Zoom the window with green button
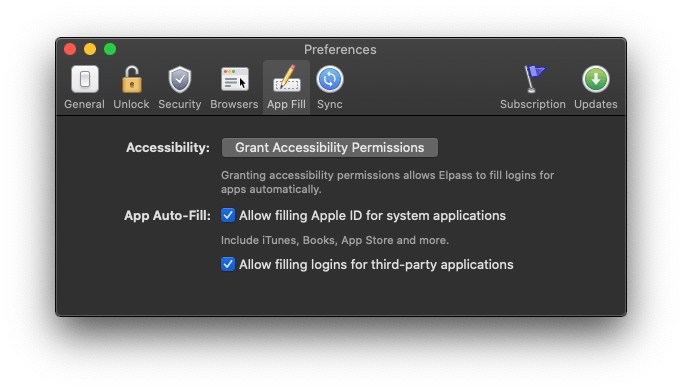Image resolution: width=682 pixels, height=390 pixels. click(110, 49)
